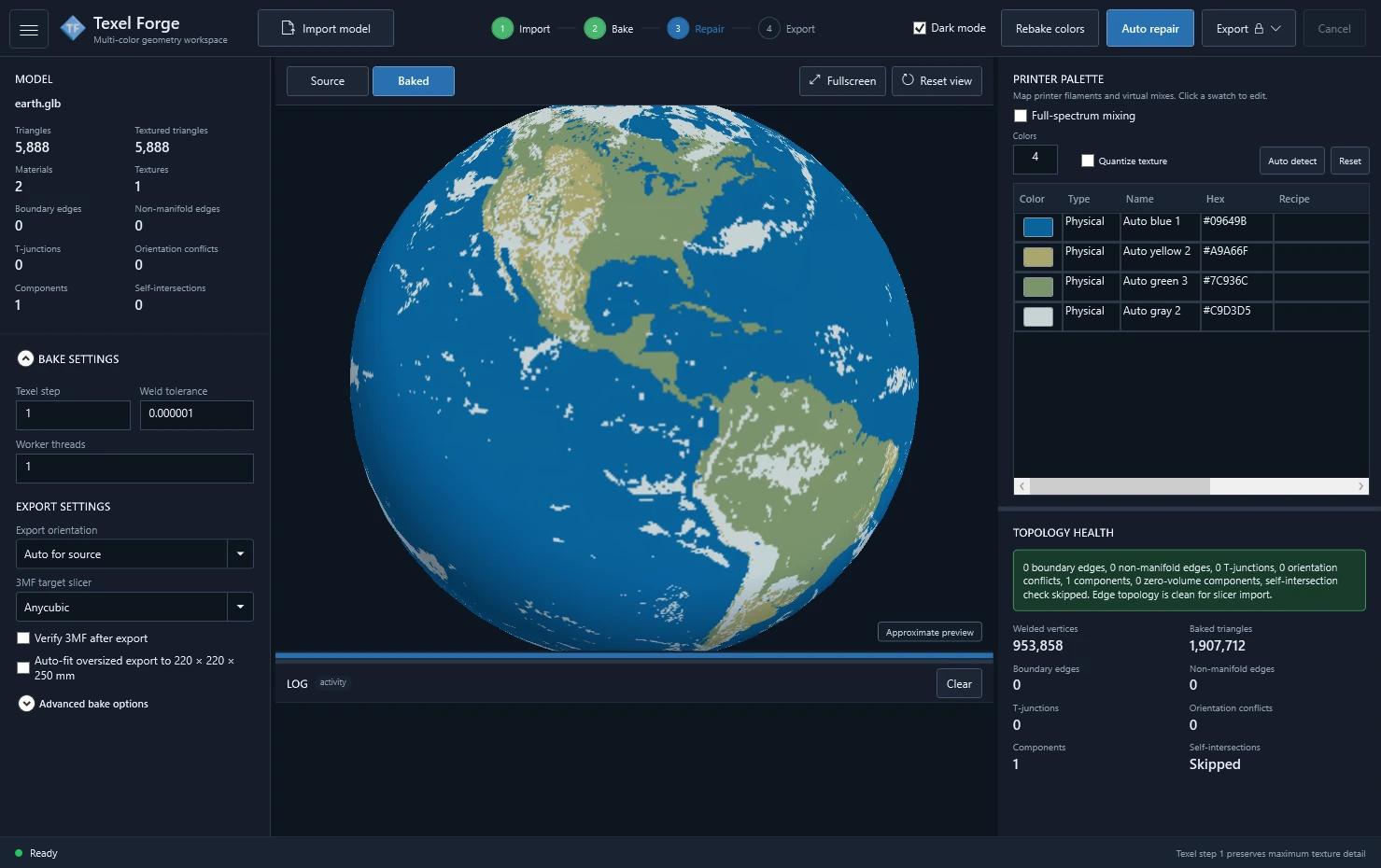The width and height of the screenshot is (1381, 868).
Task: Select hex value #A9A66F cell
Action: click(1236, 257)
